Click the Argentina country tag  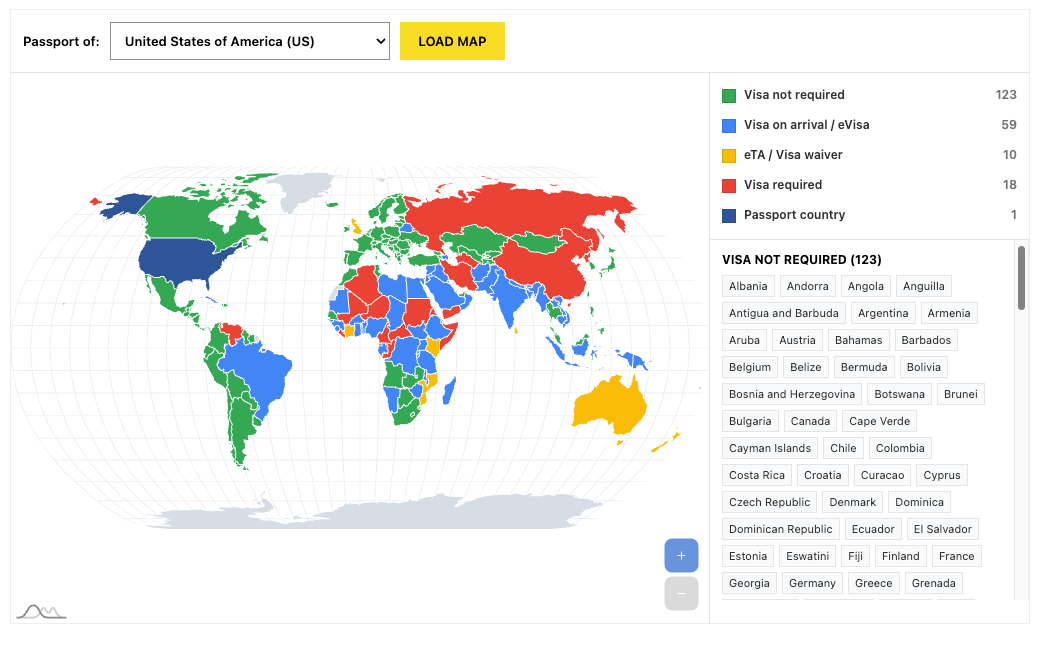(883, 313)
